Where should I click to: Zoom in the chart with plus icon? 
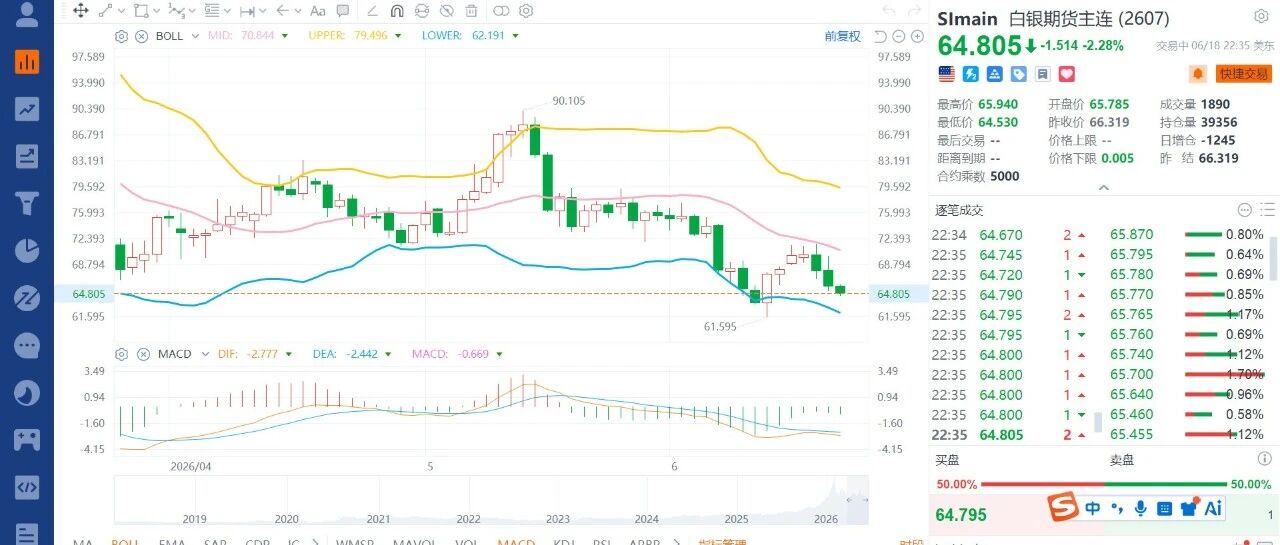coord(917,36)
